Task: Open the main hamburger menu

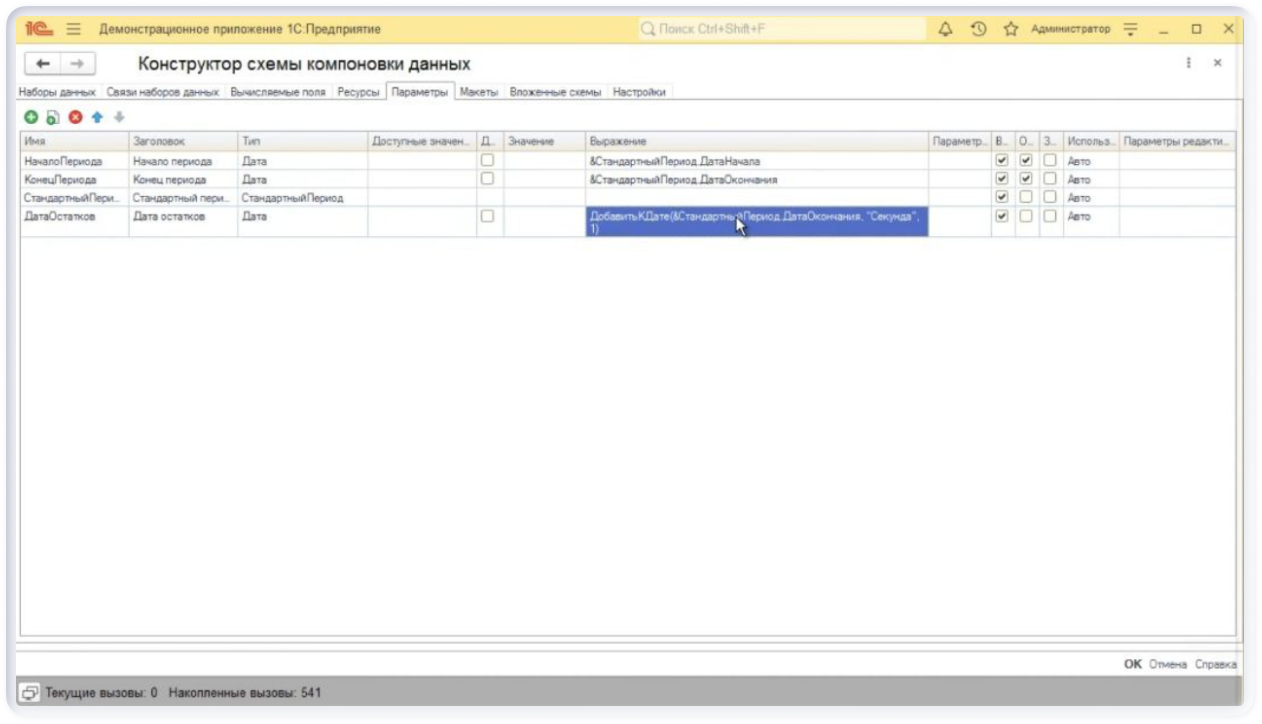Action: (x=73, y=30)
